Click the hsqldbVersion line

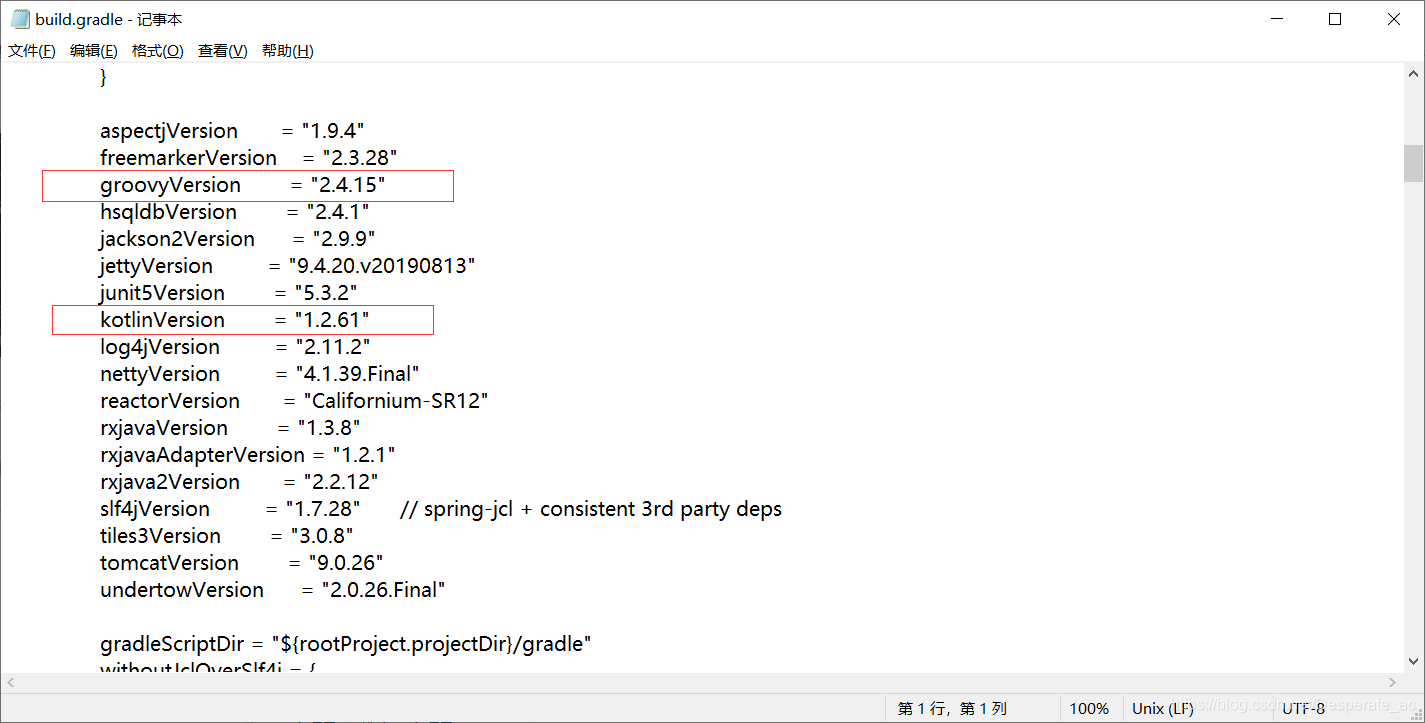235,212
